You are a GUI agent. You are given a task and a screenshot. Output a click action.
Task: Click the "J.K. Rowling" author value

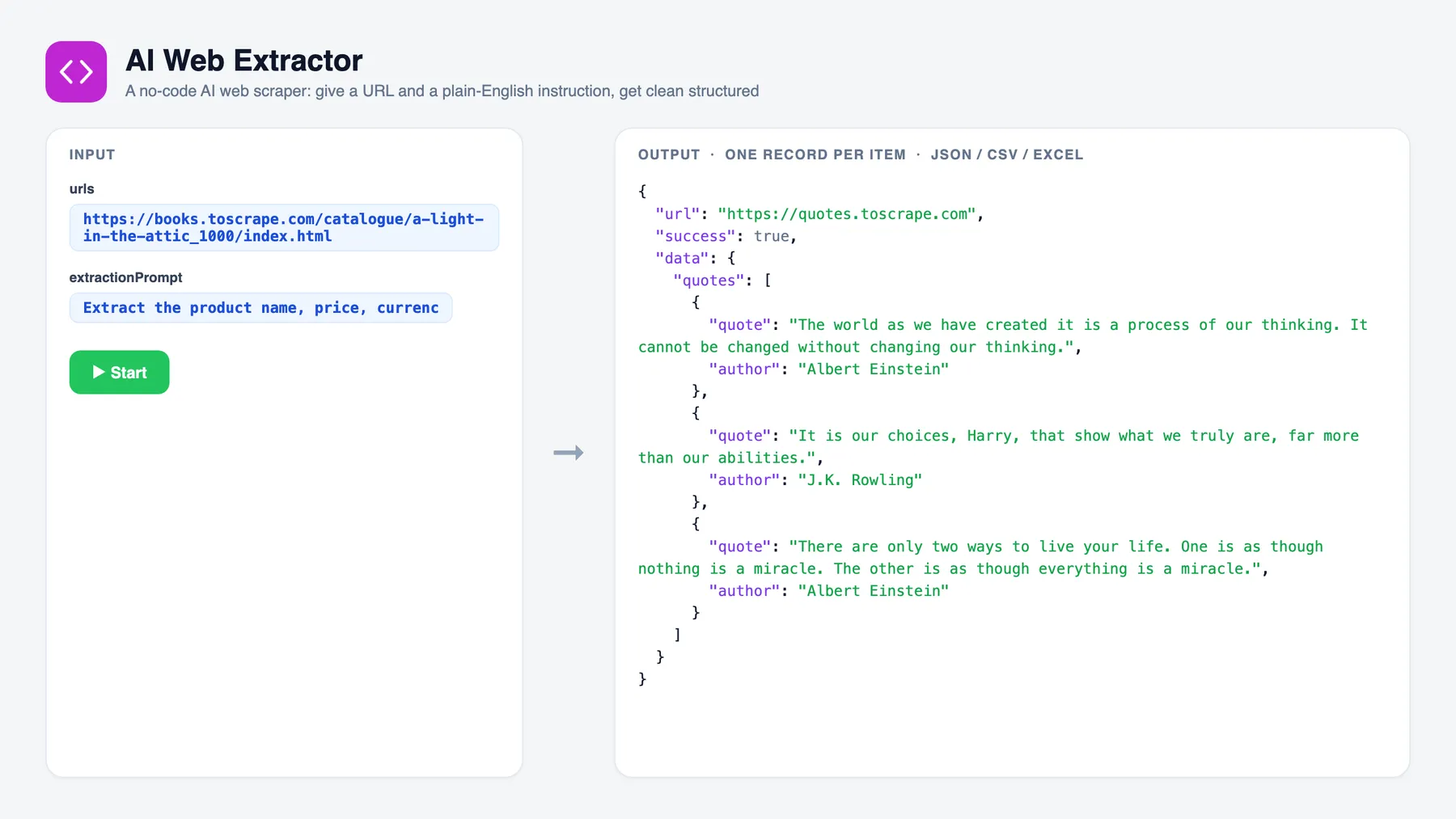coord(860,480)
